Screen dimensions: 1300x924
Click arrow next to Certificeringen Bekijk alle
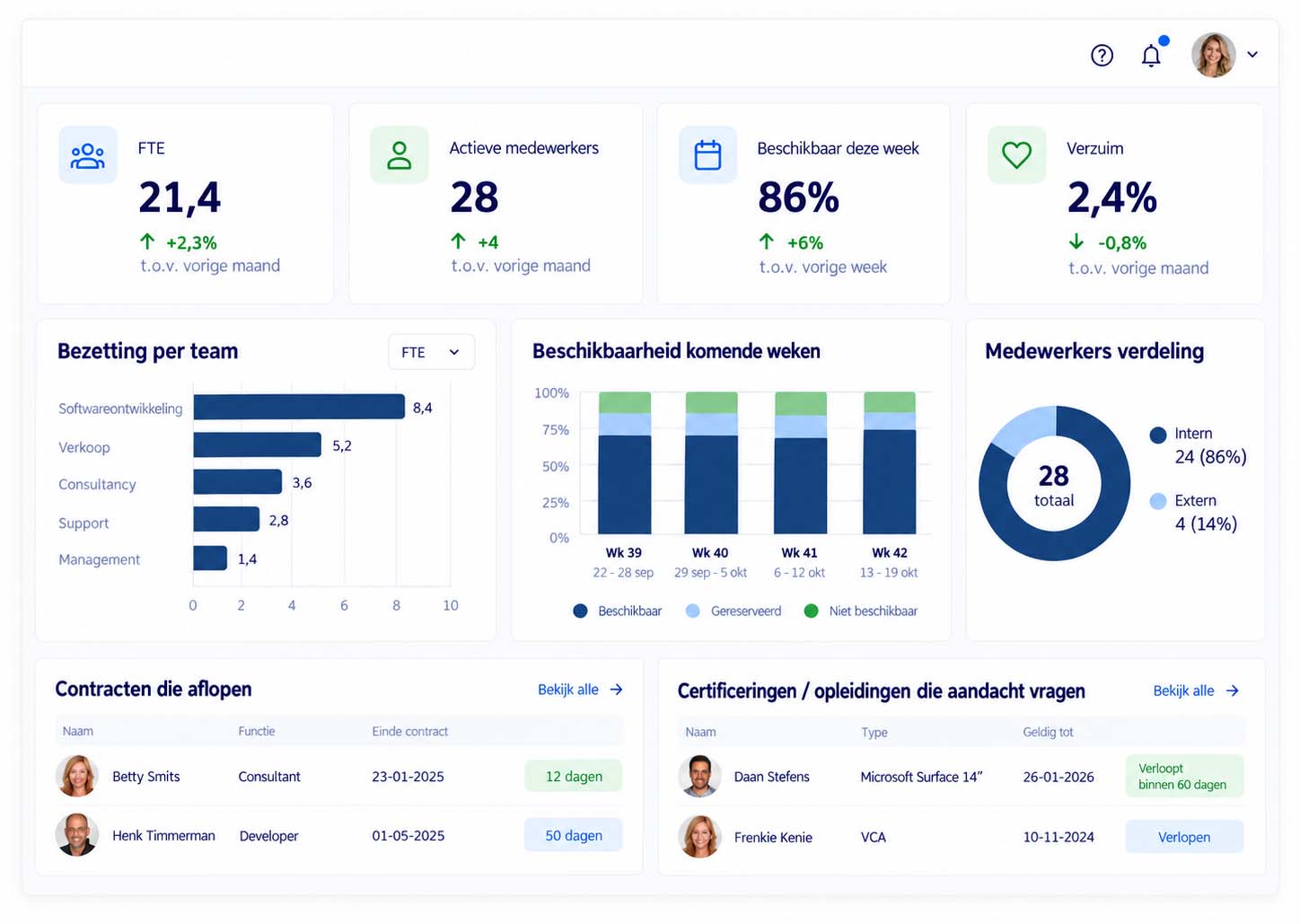pos(1233,691)
